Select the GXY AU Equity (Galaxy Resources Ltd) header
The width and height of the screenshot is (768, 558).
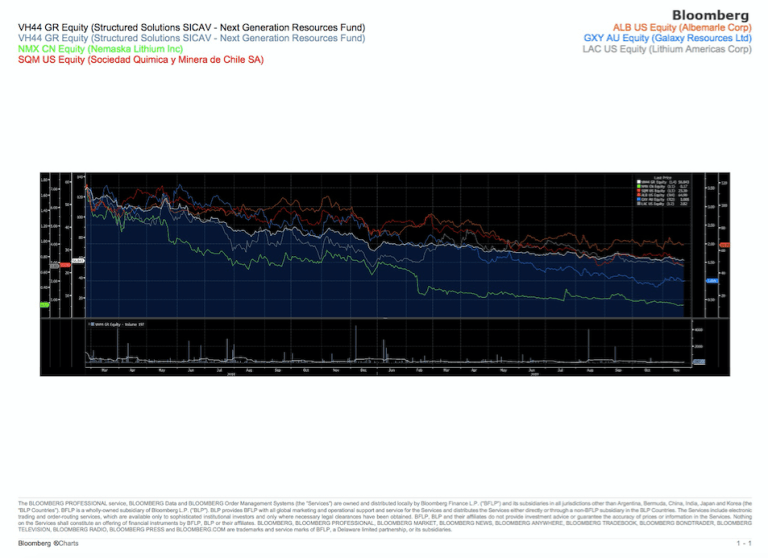(x=668, y=38)
